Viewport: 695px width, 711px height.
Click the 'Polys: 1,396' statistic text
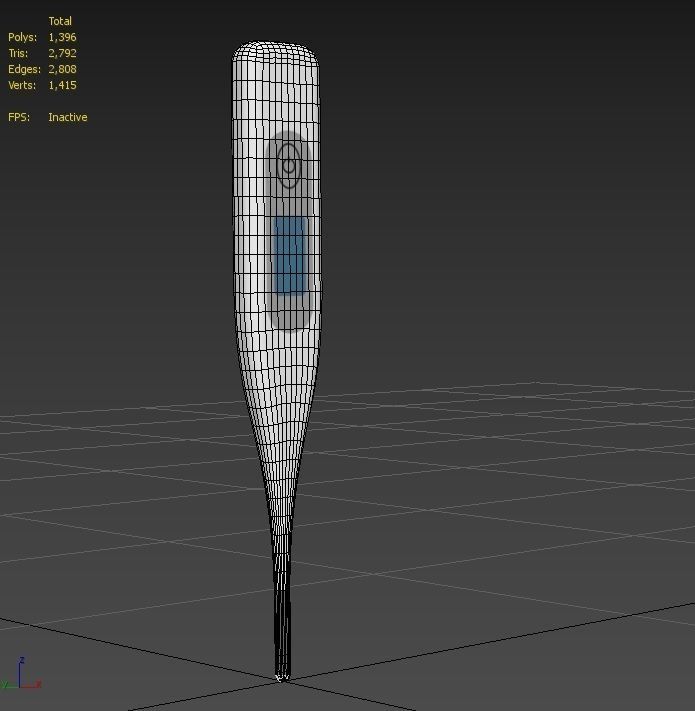42,37
